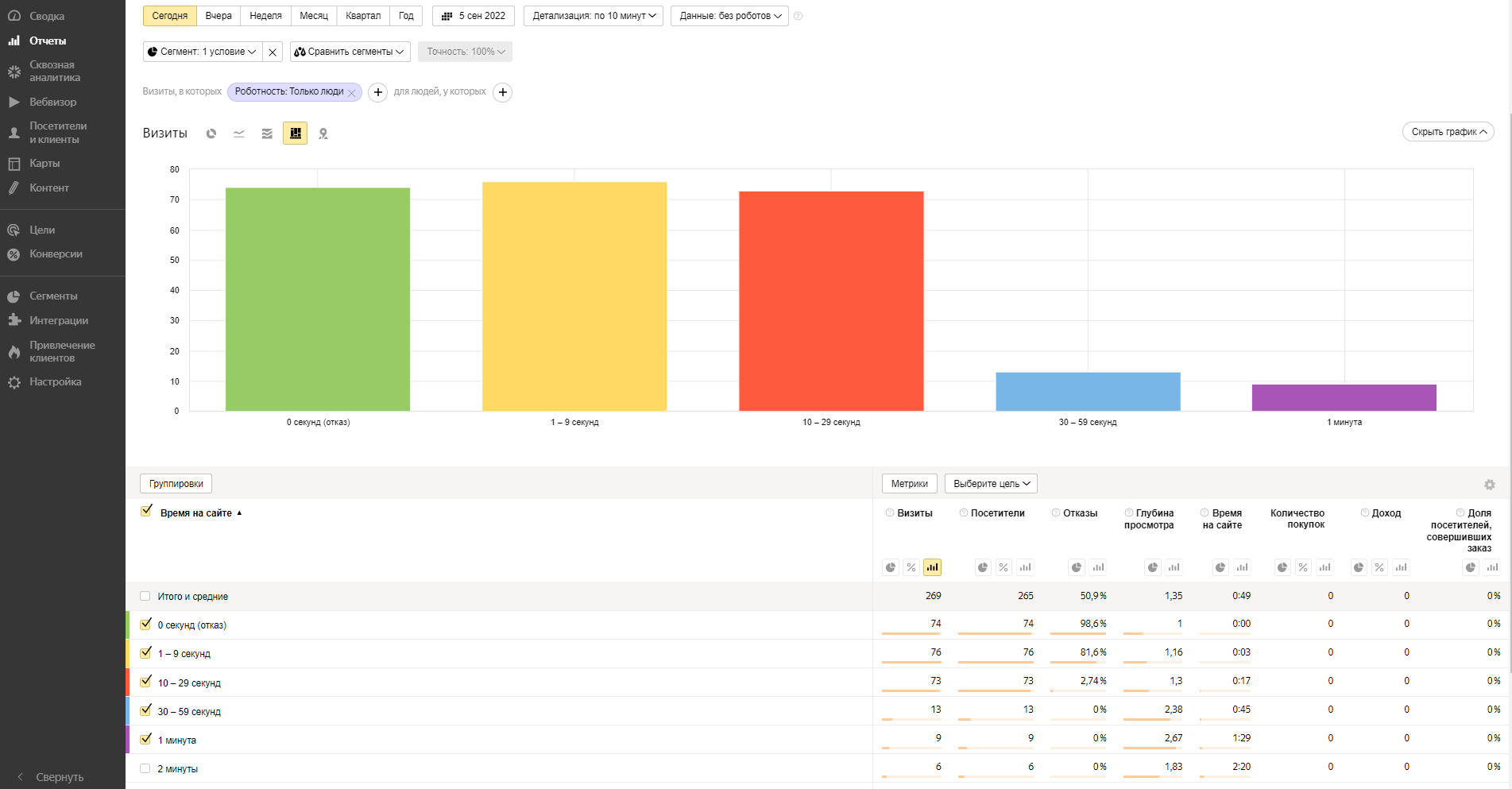The image size is (1512, 789).
Task: Open Вебвизор in the sidebar
Action: (53, 102)
